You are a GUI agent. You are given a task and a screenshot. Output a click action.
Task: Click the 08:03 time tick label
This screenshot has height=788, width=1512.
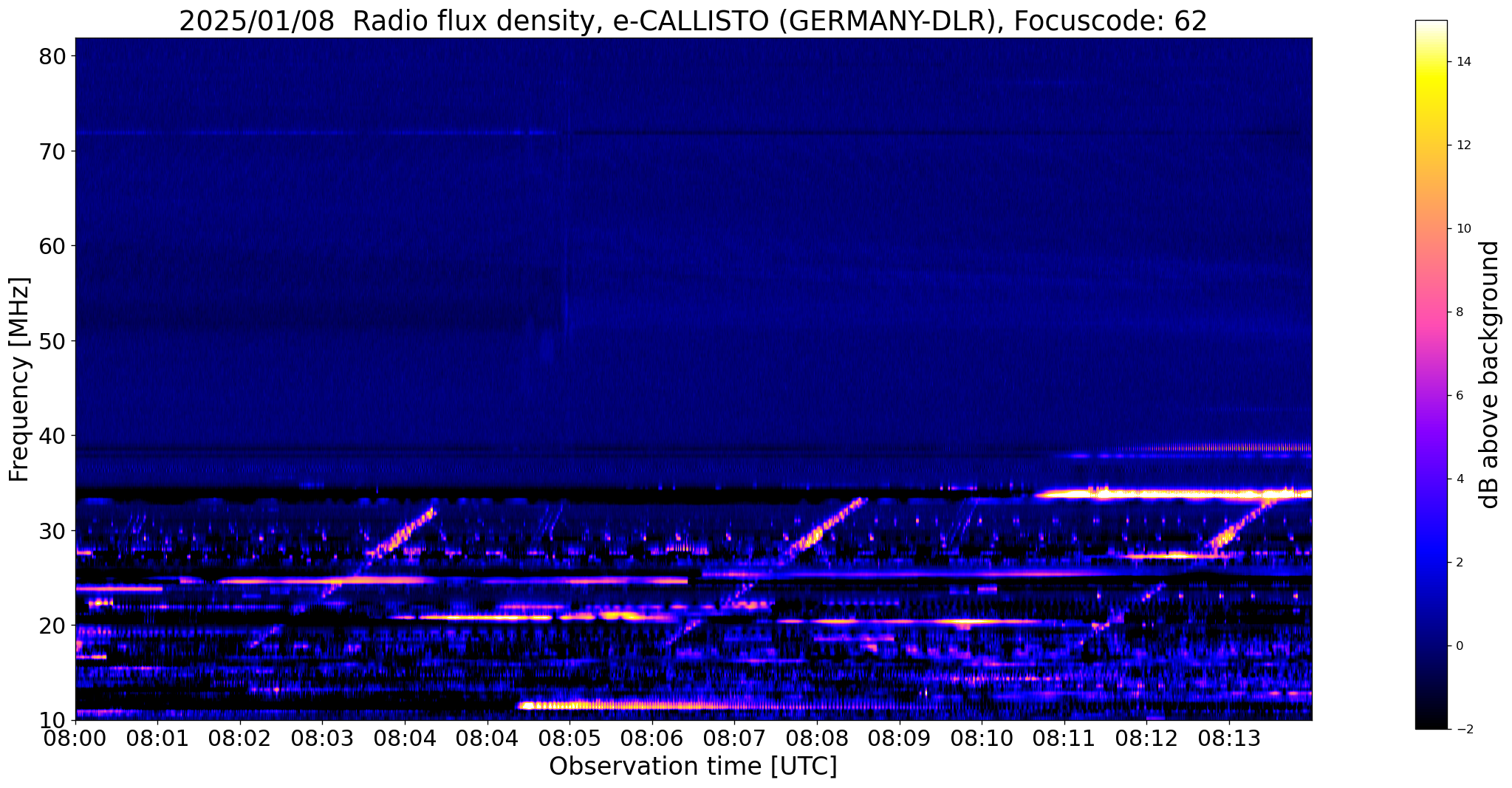tap(322, 738)
